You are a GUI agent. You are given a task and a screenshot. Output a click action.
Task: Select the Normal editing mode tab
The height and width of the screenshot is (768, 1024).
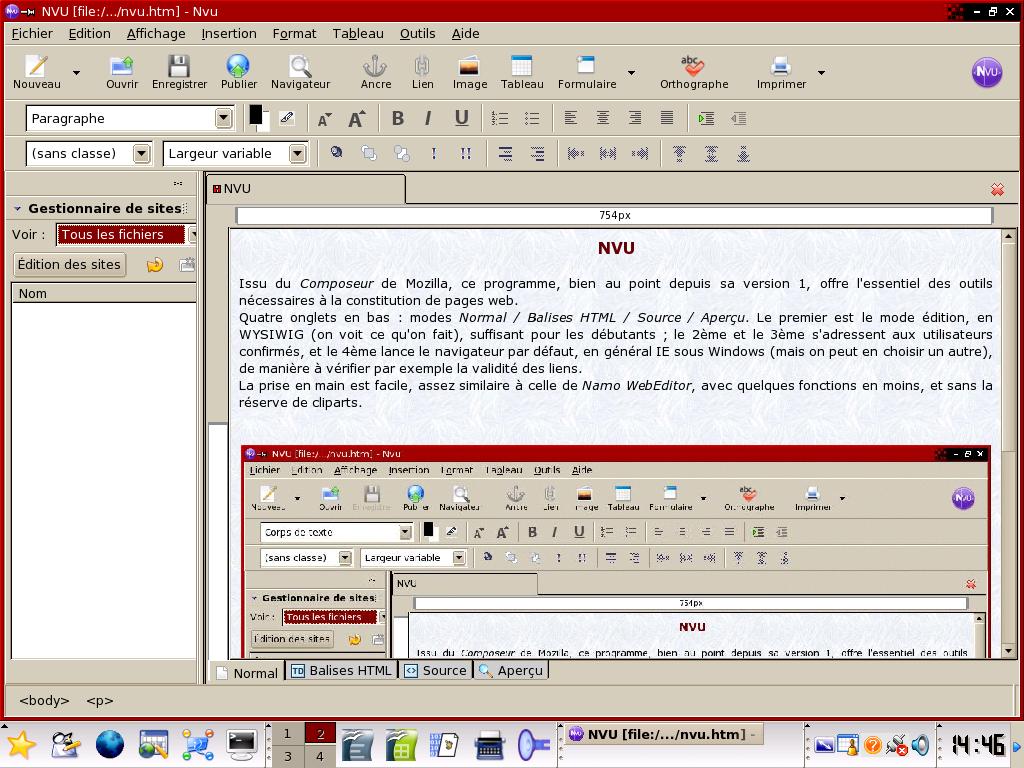(x=247, y=673)
